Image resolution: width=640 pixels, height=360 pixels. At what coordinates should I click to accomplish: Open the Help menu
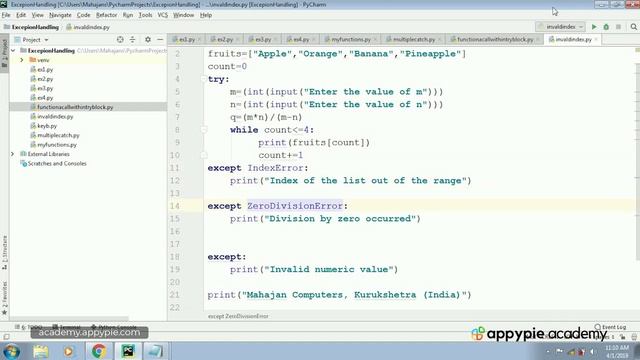point(206,15)
